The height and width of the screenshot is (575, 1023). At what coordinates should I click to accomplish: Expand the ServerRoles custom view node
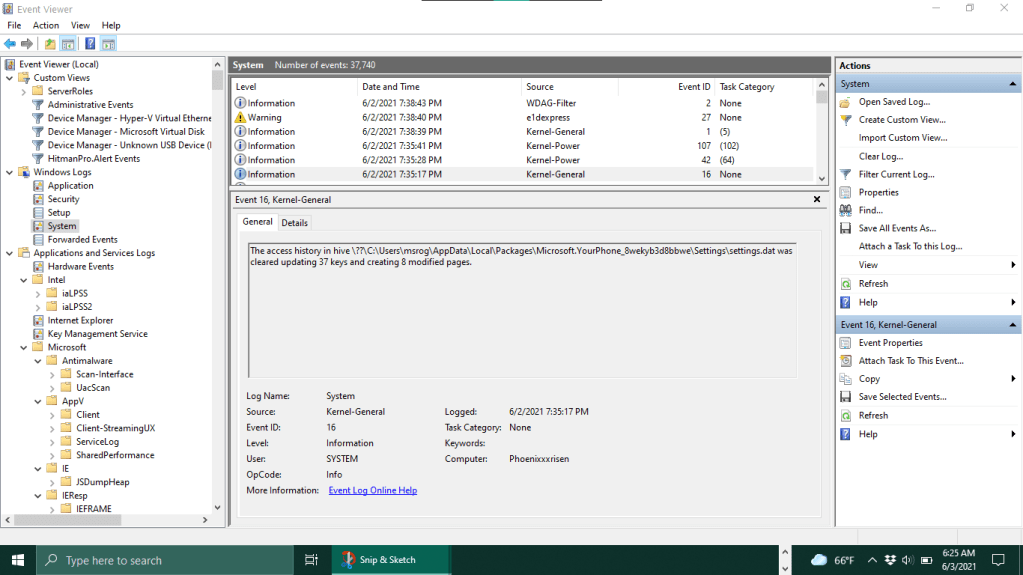pyautogui.click(x=24, y=91)
